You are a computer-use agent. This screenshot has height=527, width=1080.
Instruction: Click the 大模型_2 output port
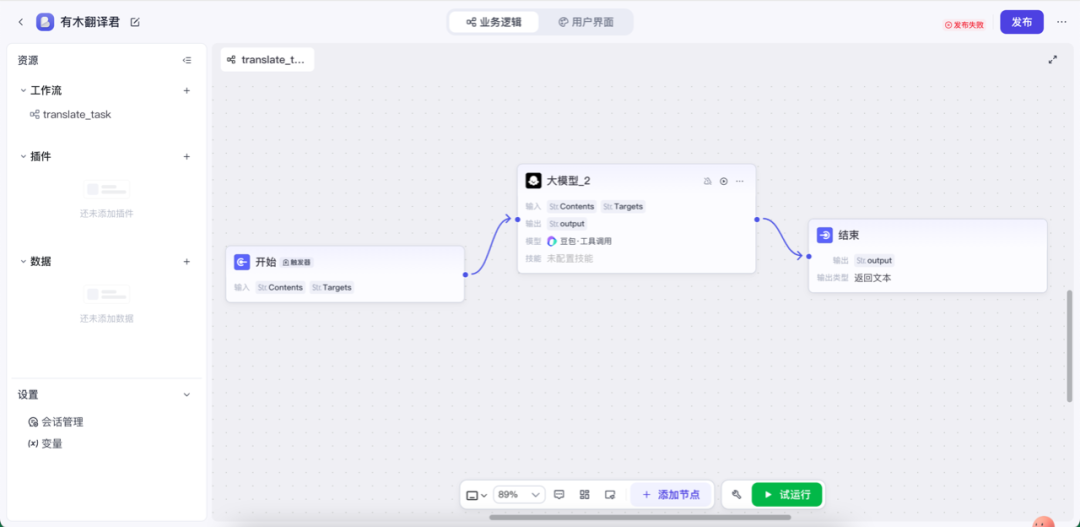click(756, 220)
